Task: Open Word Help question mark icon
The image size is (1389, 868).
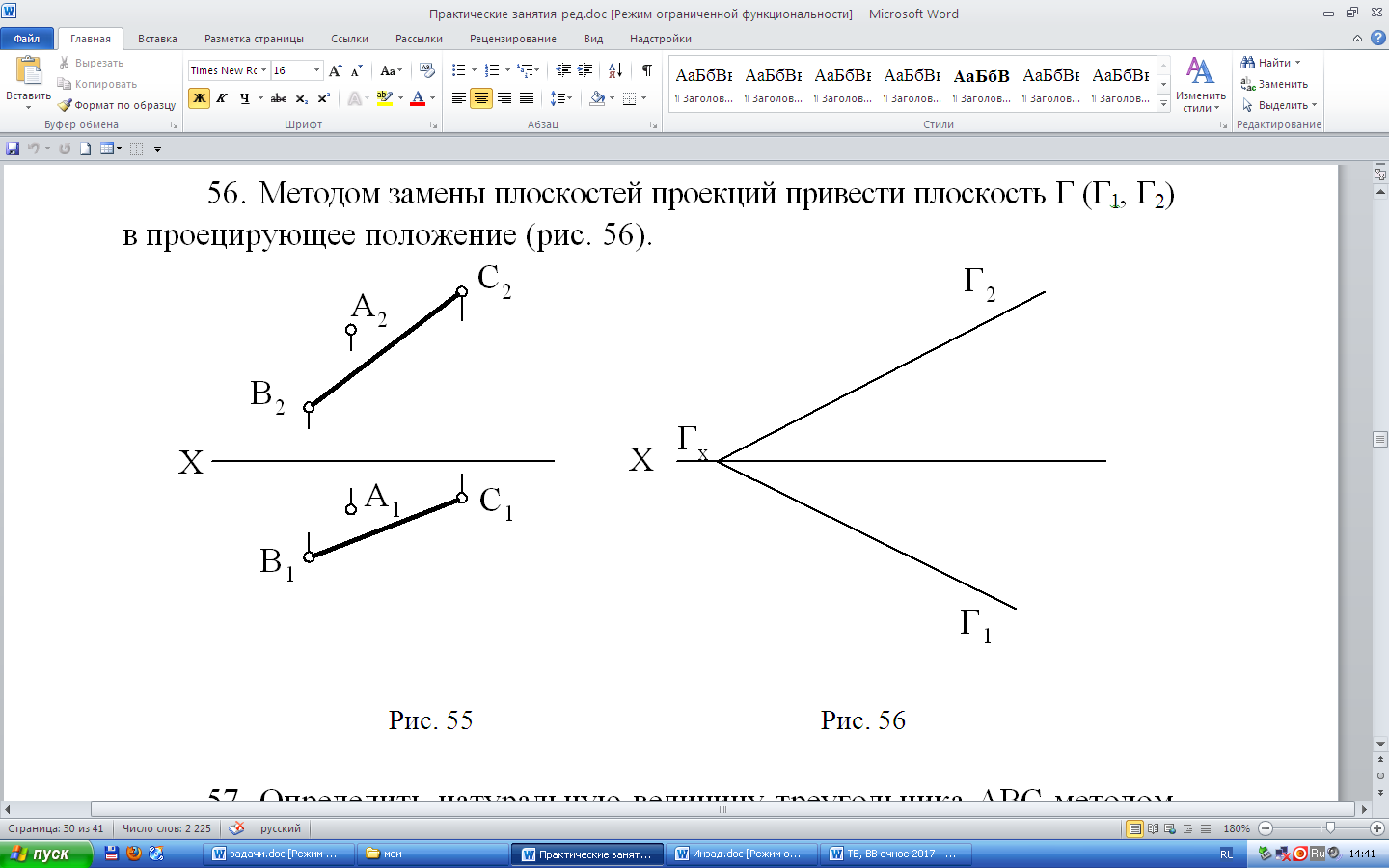Action: pos(1377,38)
